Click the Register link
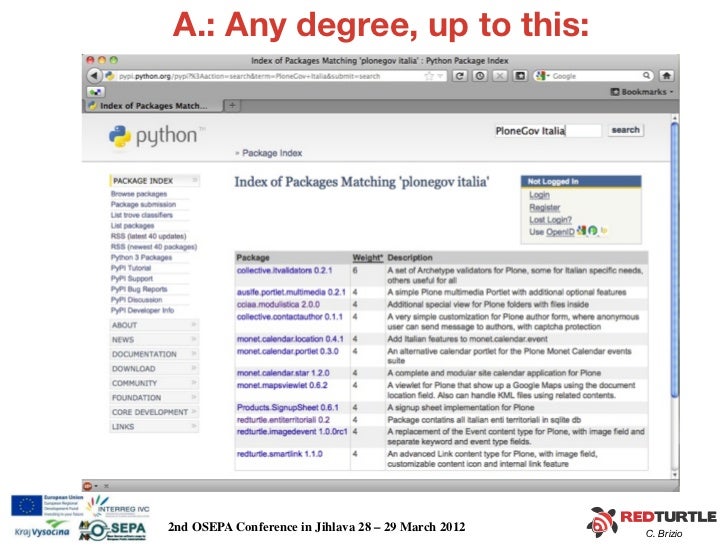This screenshot has width=728, height=546. 545,207
